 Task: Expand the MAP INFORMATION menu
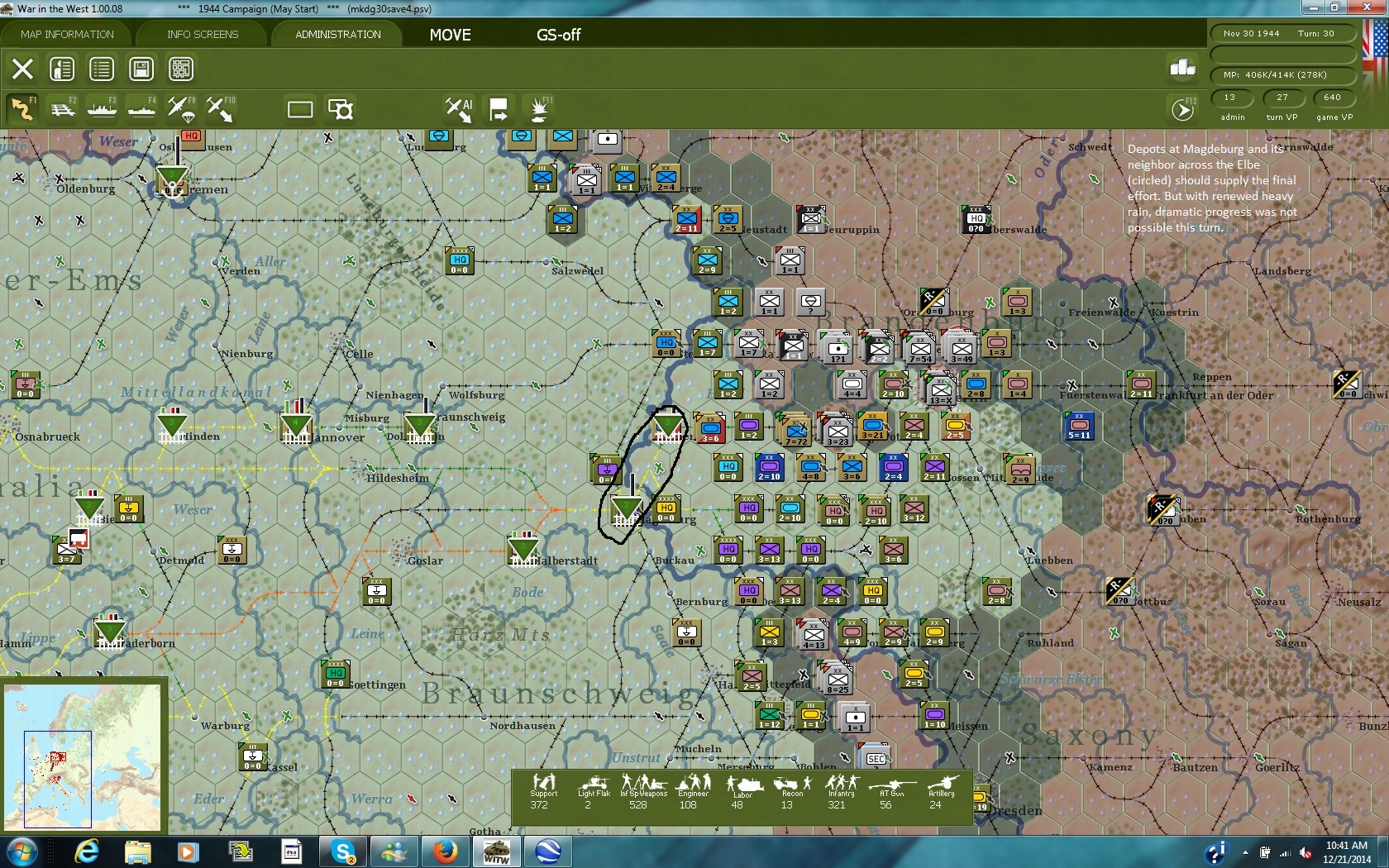coord(65,35)
